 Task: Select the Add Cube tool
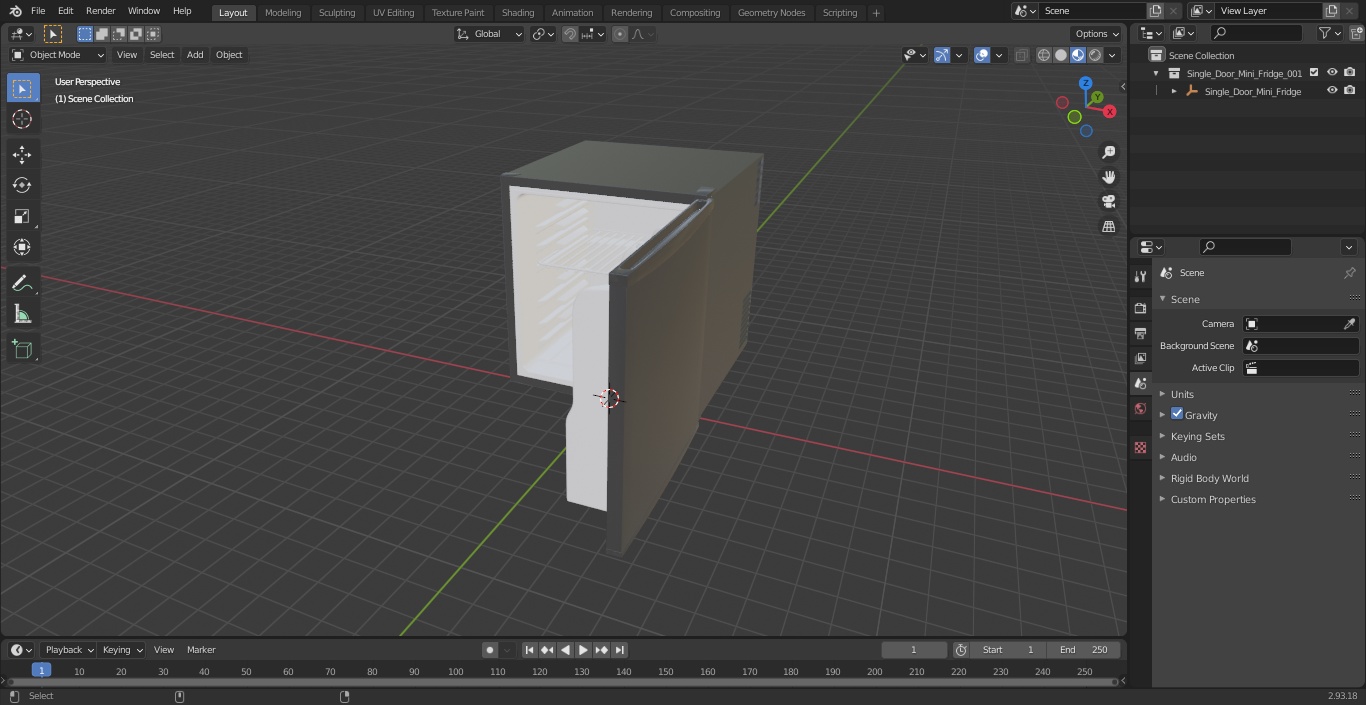pos(22,350)
